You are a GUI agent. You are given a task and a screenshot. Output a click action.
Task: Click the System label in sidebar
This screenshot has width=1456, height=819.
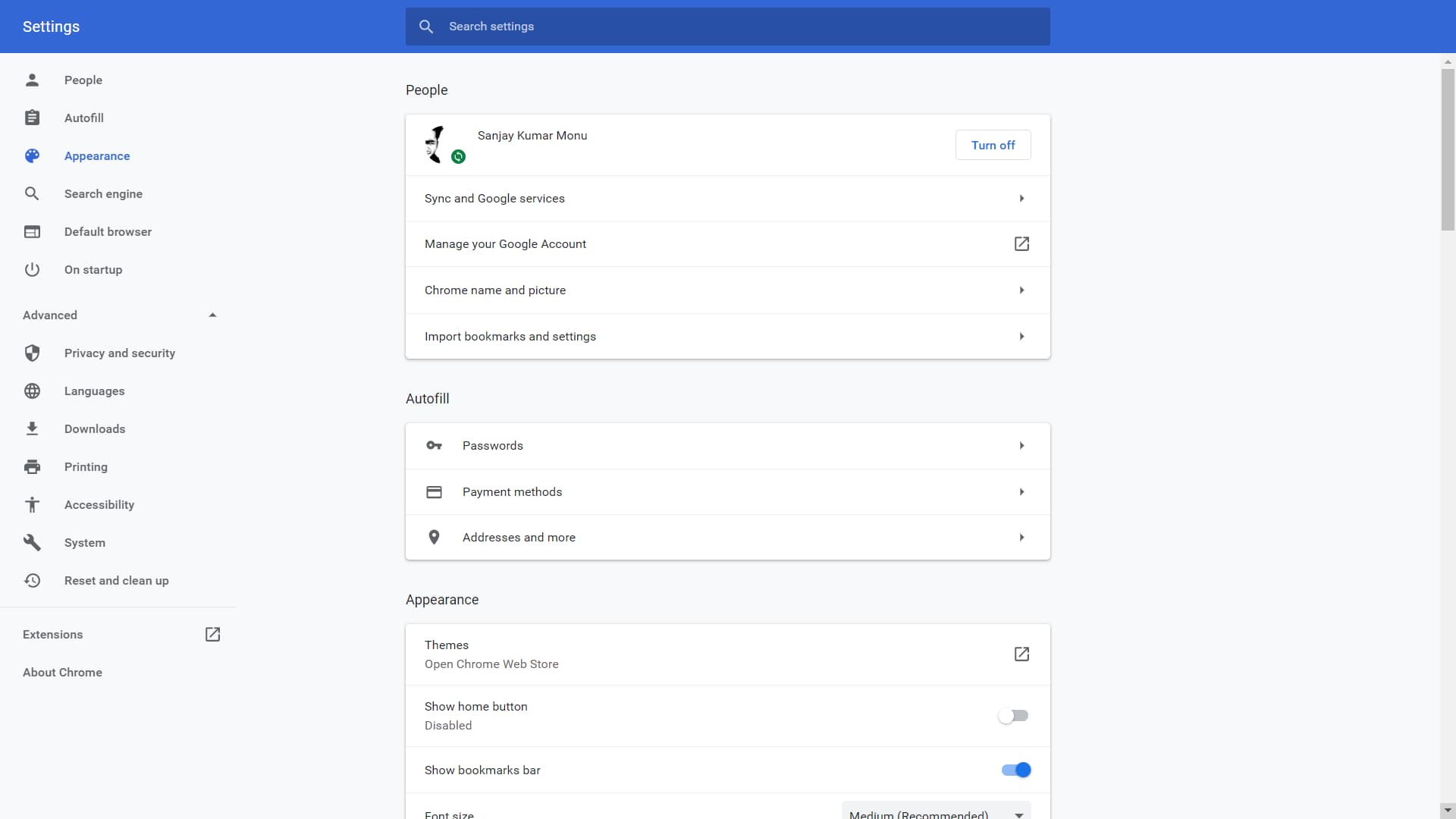[x=85, y=542]
